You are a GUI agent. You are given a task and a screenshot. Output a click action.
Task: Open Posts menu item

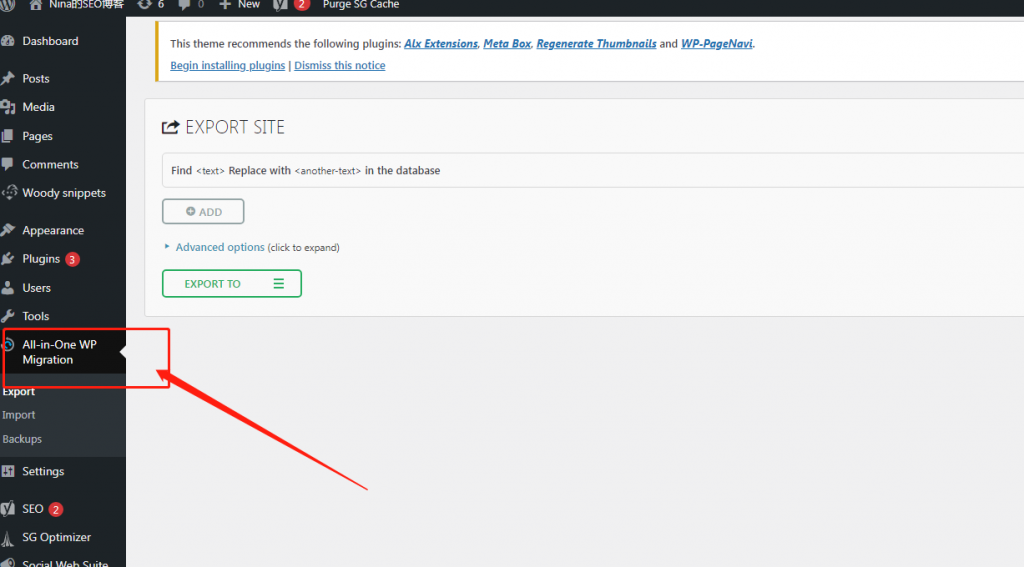tap(36, 78)
